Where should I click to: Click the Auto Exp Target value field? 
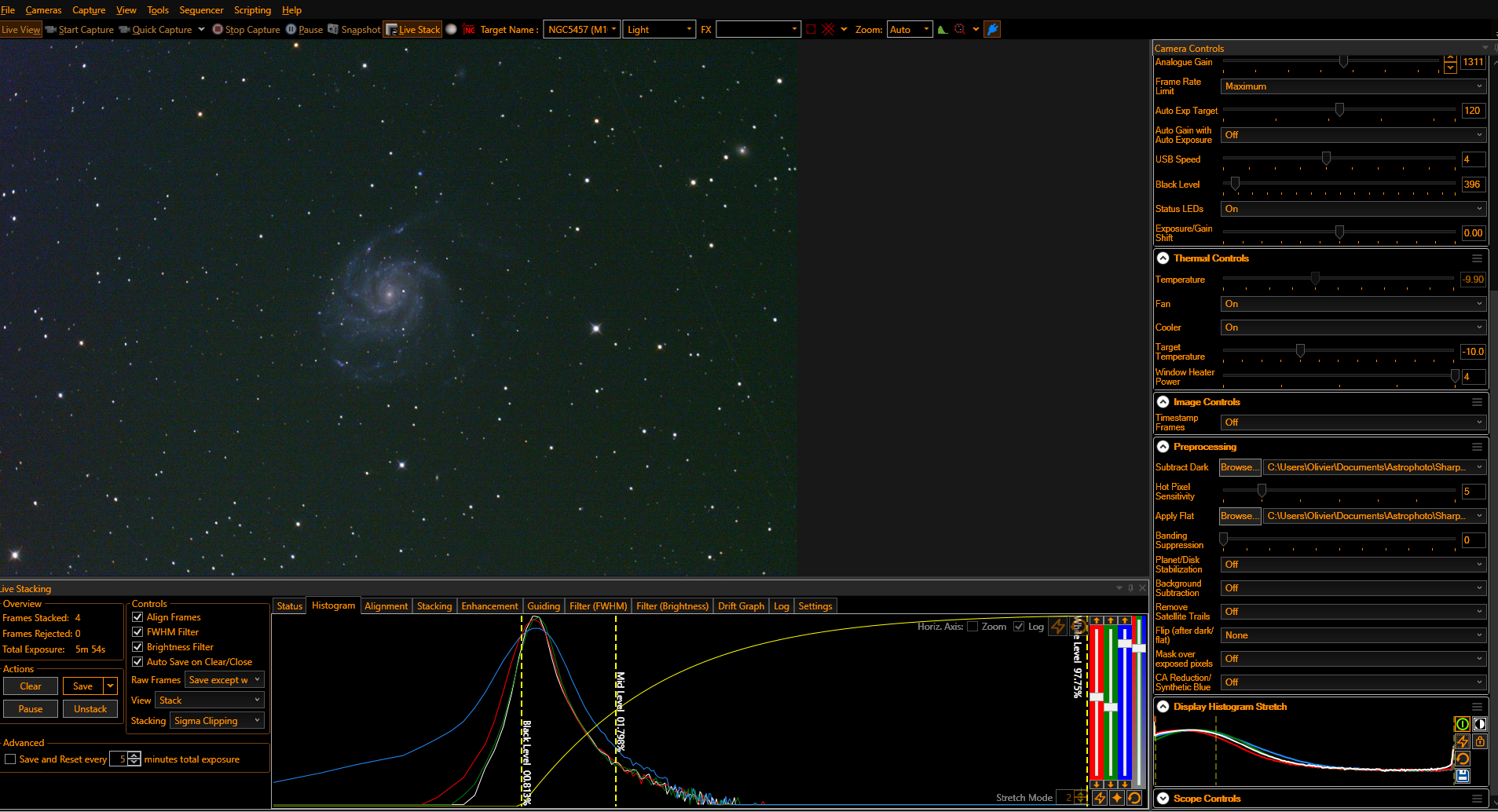1473,111
